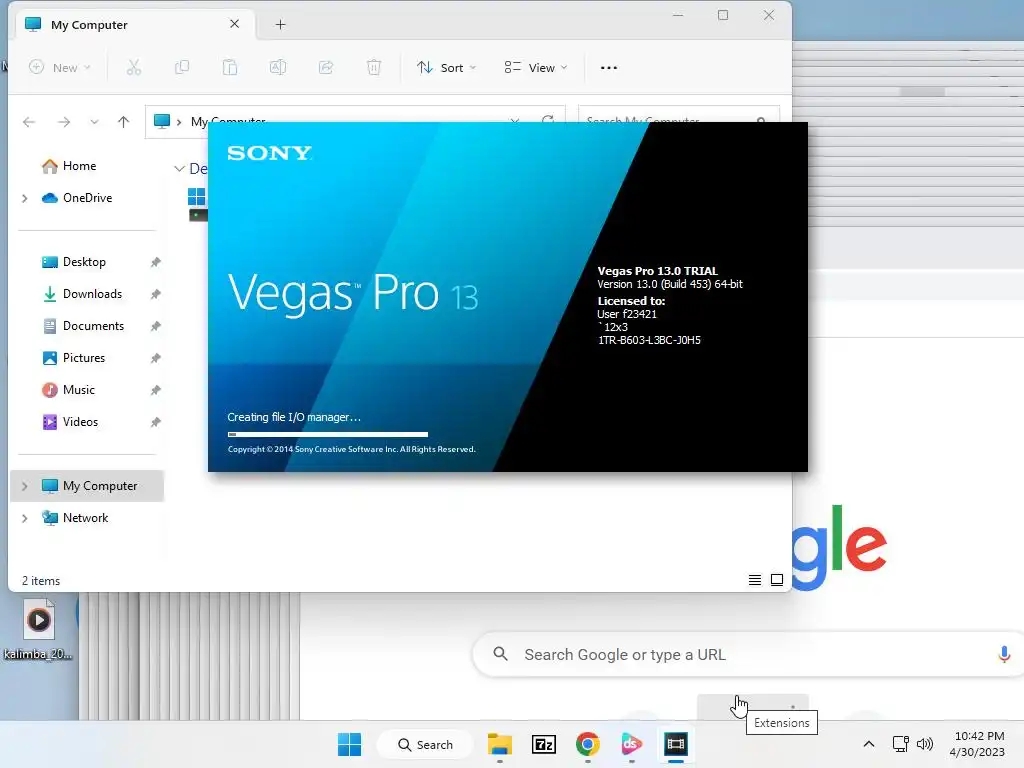Open the New item menu in Explorer
The image size is (1024, 768).
pos(59,67)
